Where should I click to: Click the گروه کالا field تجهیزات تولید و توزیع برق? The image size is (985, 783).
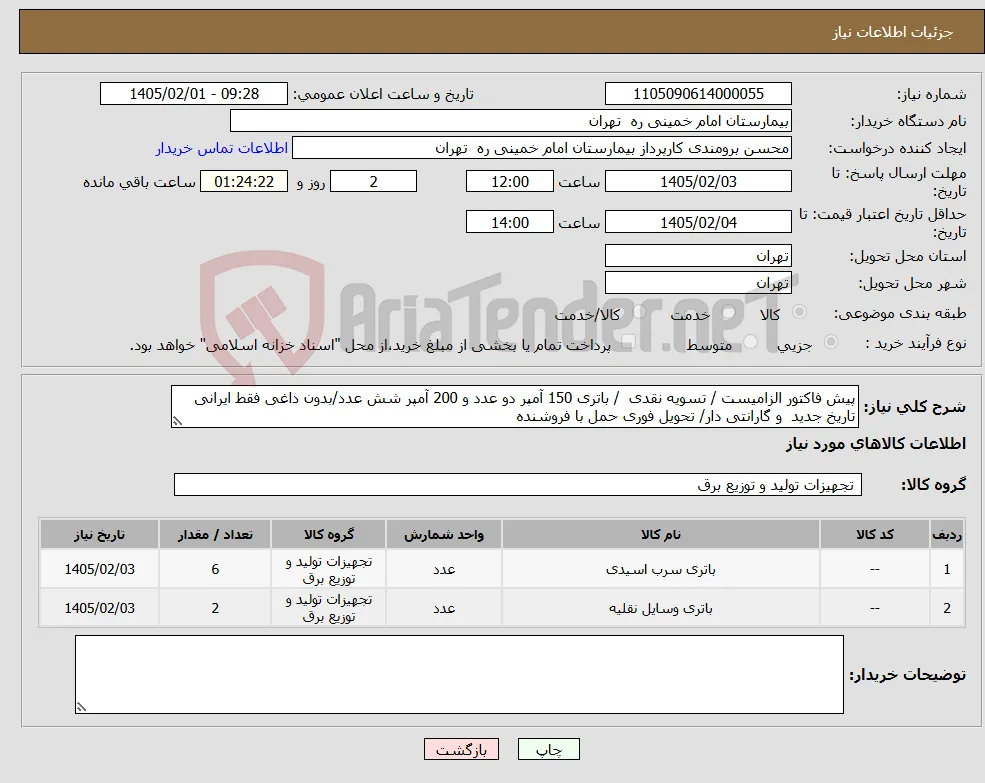518,485
